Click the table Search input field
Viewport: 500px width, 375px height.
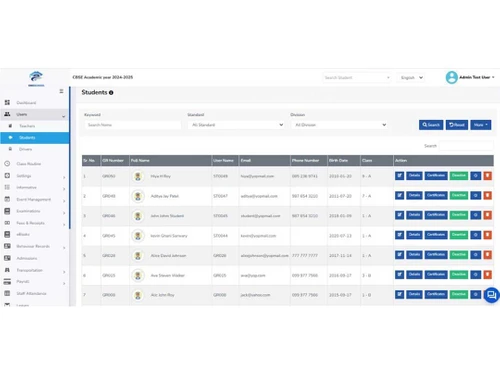tap(466, 146)
